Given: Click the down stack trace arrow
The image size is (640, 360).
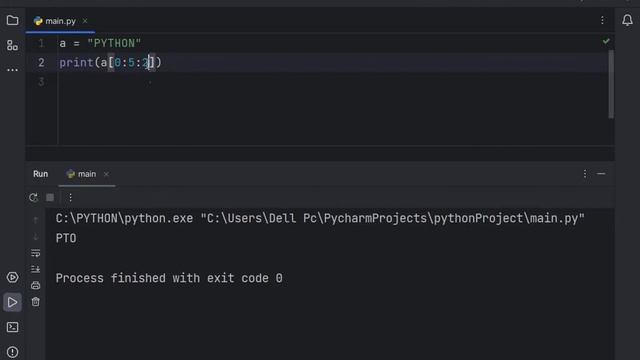Looking at the screenshot, I should point(36,237).
